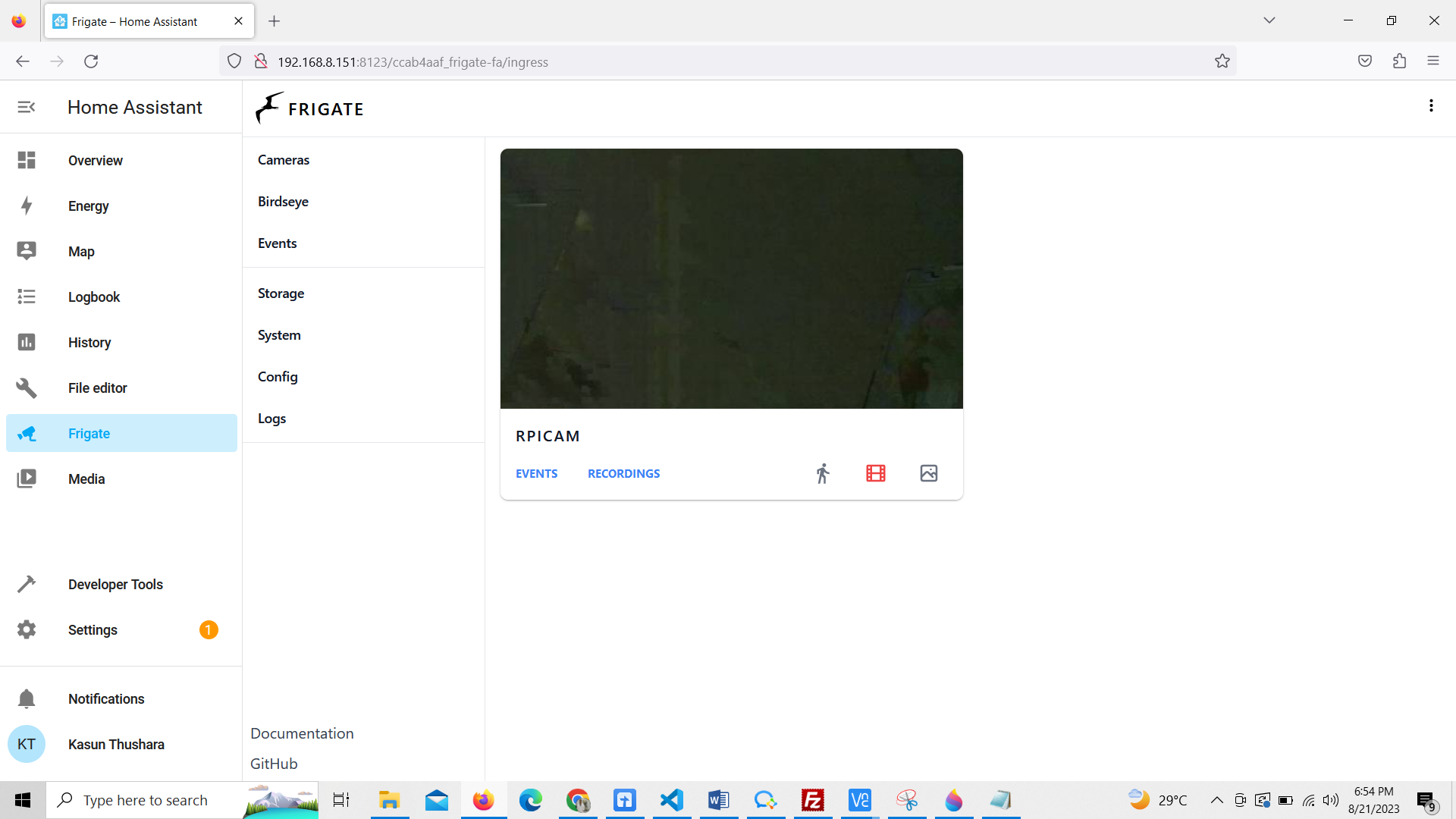Click the KT avatar circle
1456x819 pixels.
click(x=27, y=744)
